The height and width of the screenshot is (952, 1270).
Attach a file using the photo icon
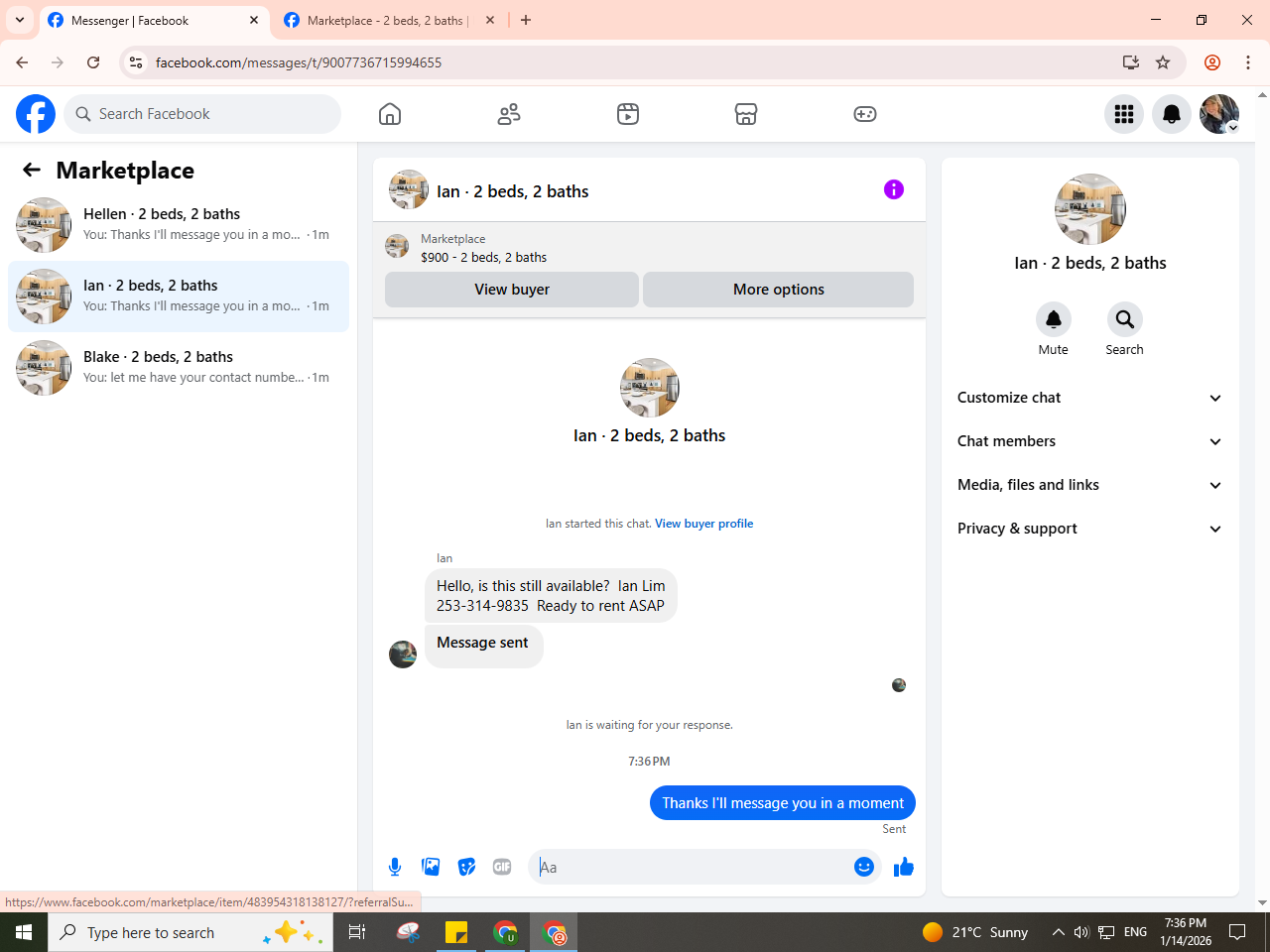pos(431,867)
